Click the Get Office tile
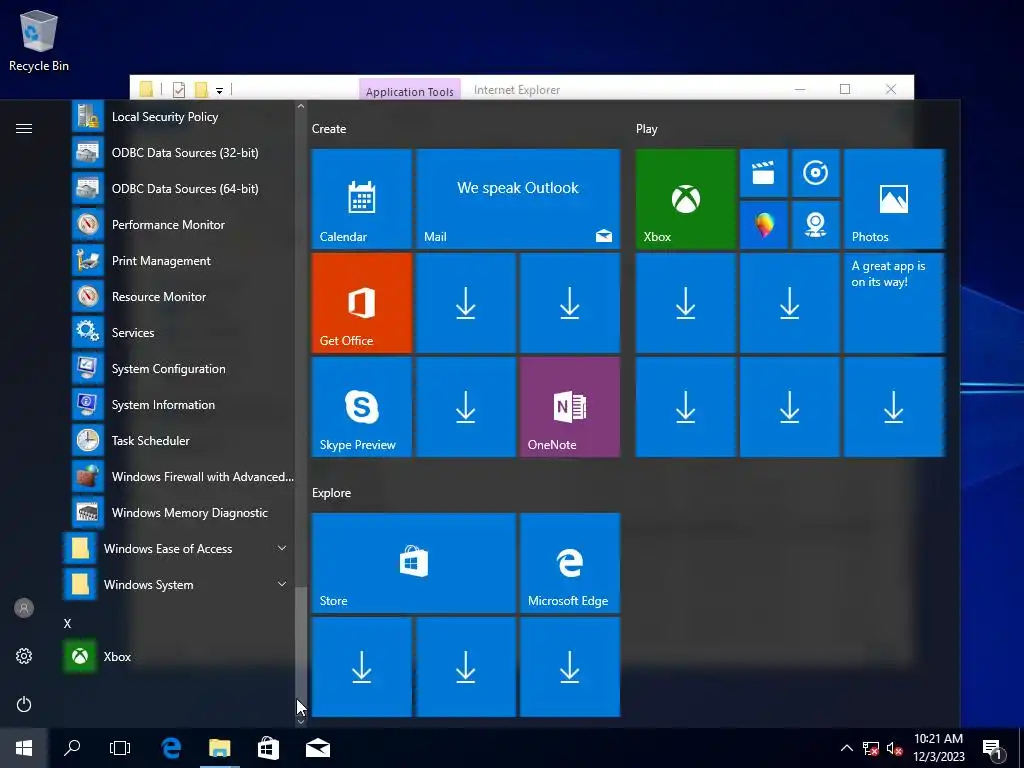The width and height of the screenshot is (1024, 768). tap(361, 303)
